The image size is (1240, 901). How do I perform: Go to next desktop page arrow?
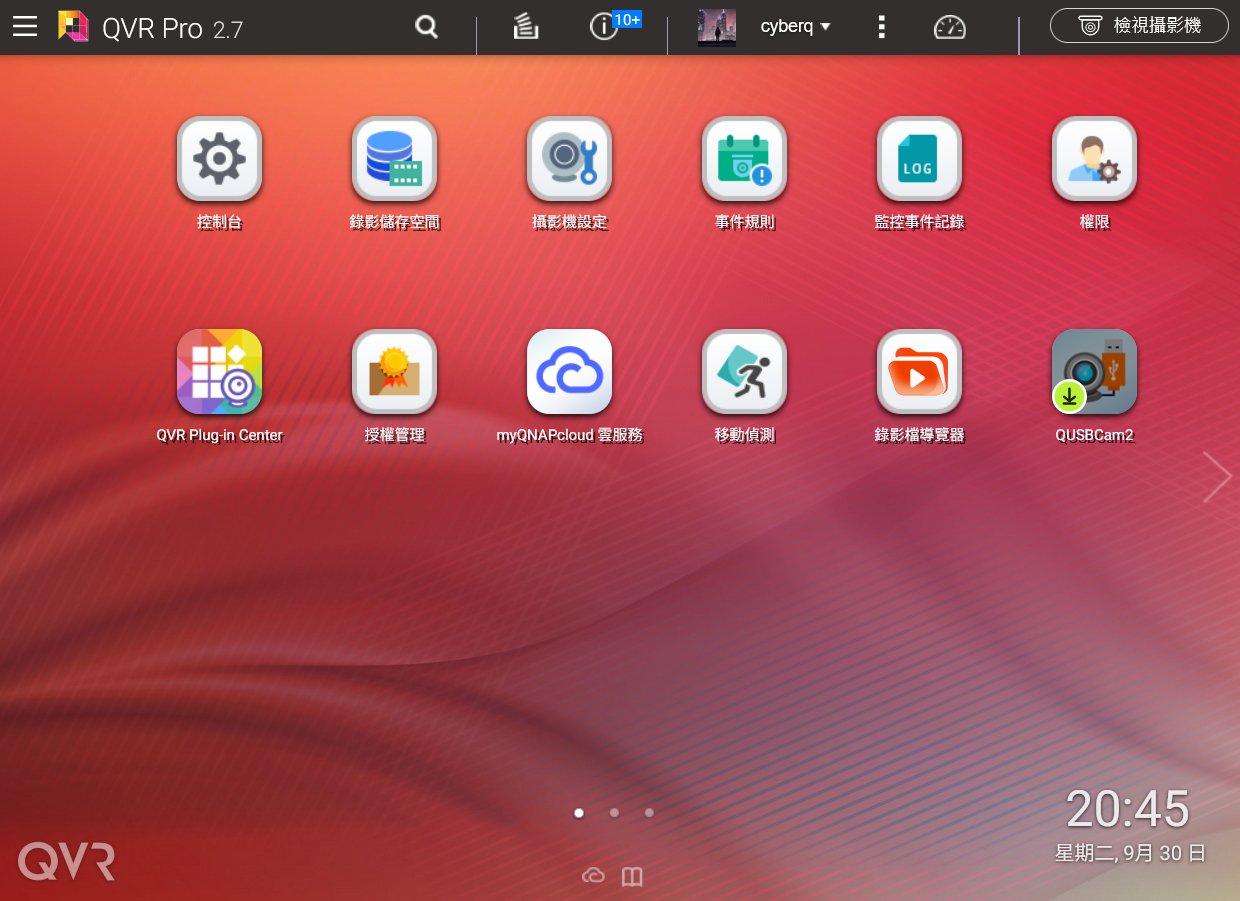(x=1216, y=477)
